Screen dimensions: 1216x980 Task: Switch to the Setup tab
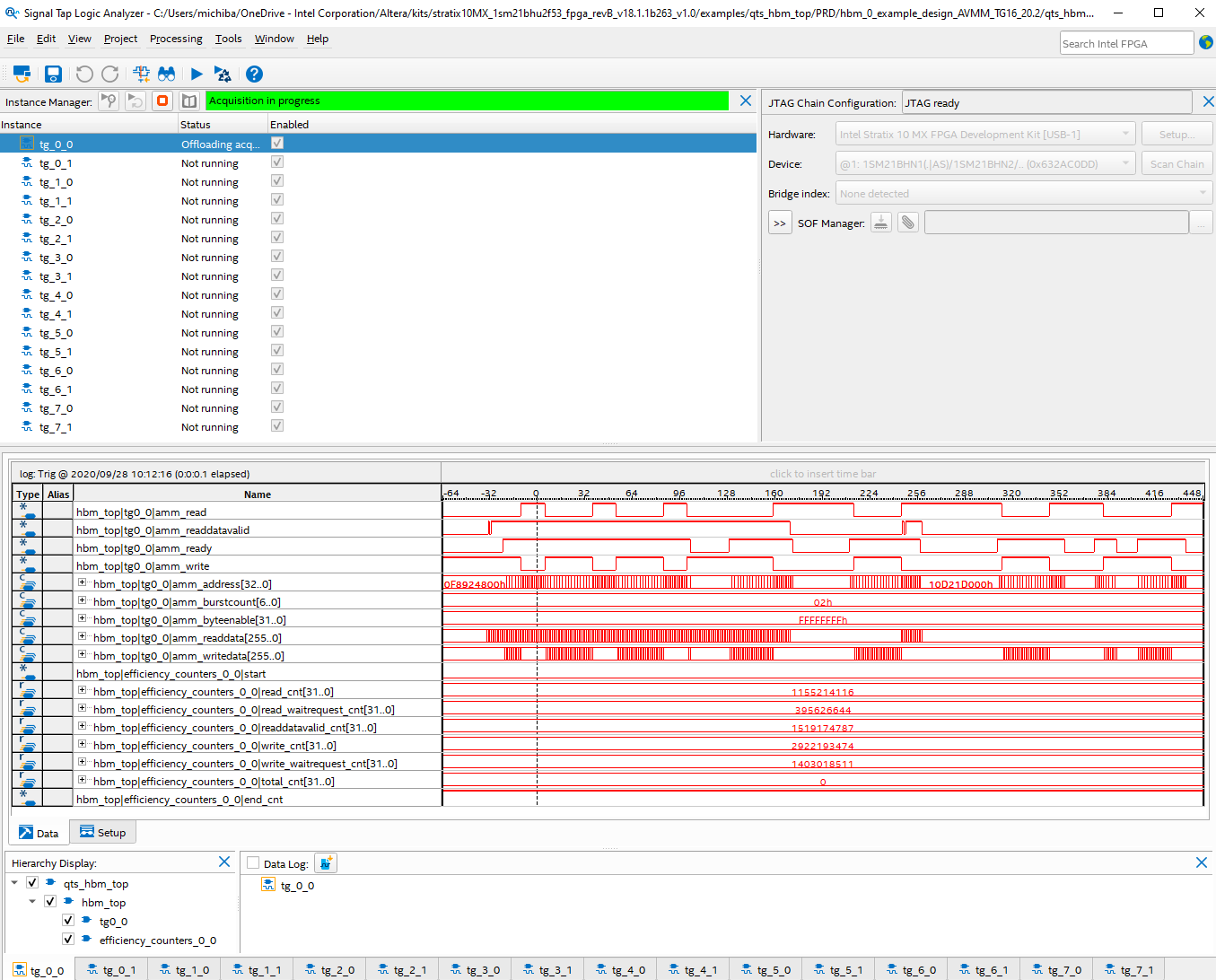pyautogui.click(x=102, y=832)
